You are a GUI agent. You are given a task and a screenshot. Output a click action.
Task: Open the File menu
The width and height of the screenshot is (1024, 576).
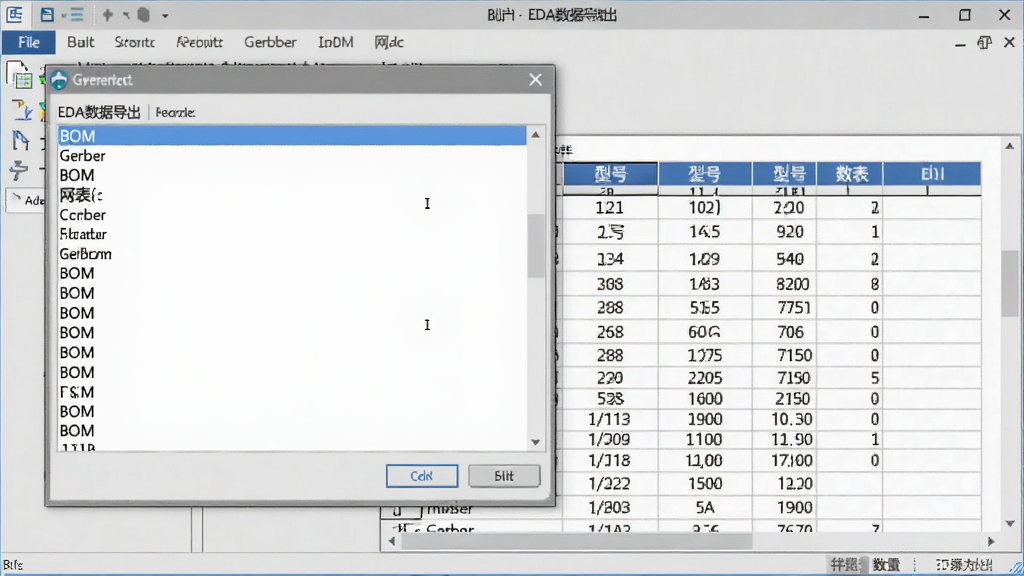coord(29,42)
